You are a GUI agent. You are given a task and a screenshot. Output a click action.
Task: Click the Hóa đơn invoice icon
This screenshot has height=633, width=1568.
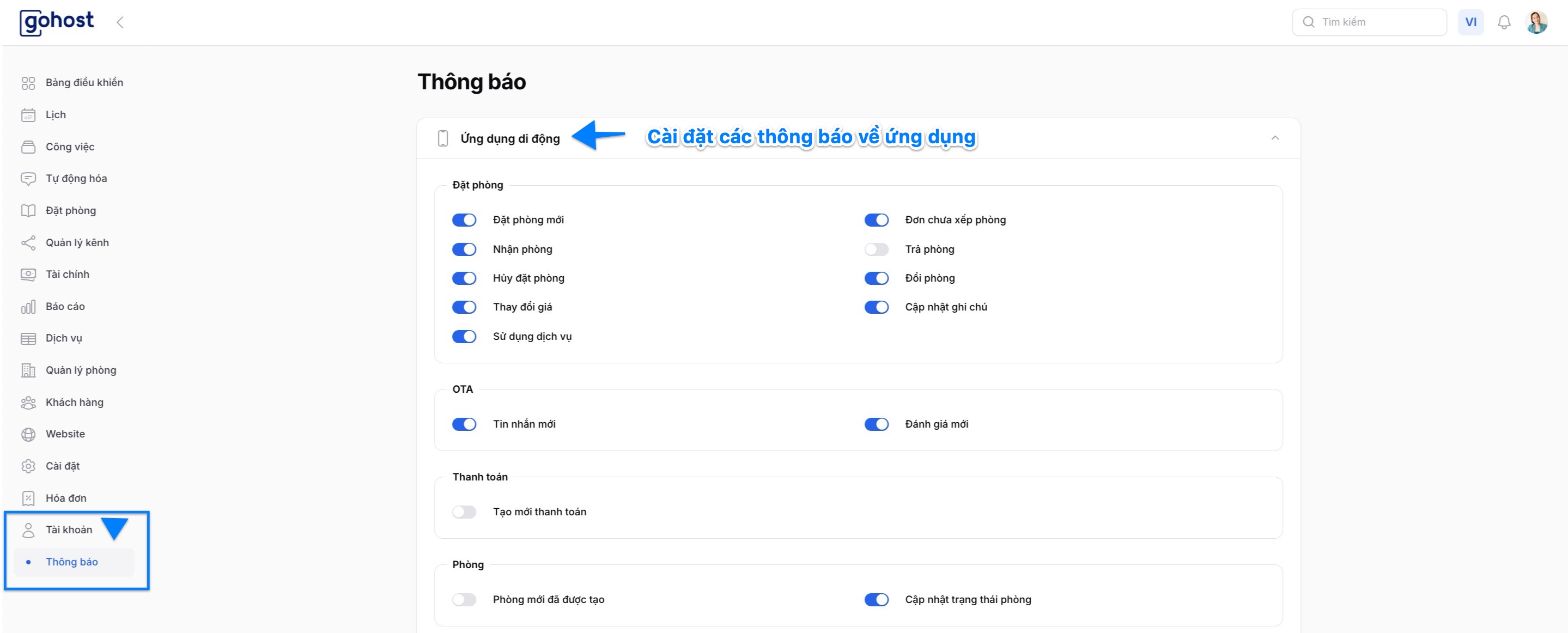28,498
